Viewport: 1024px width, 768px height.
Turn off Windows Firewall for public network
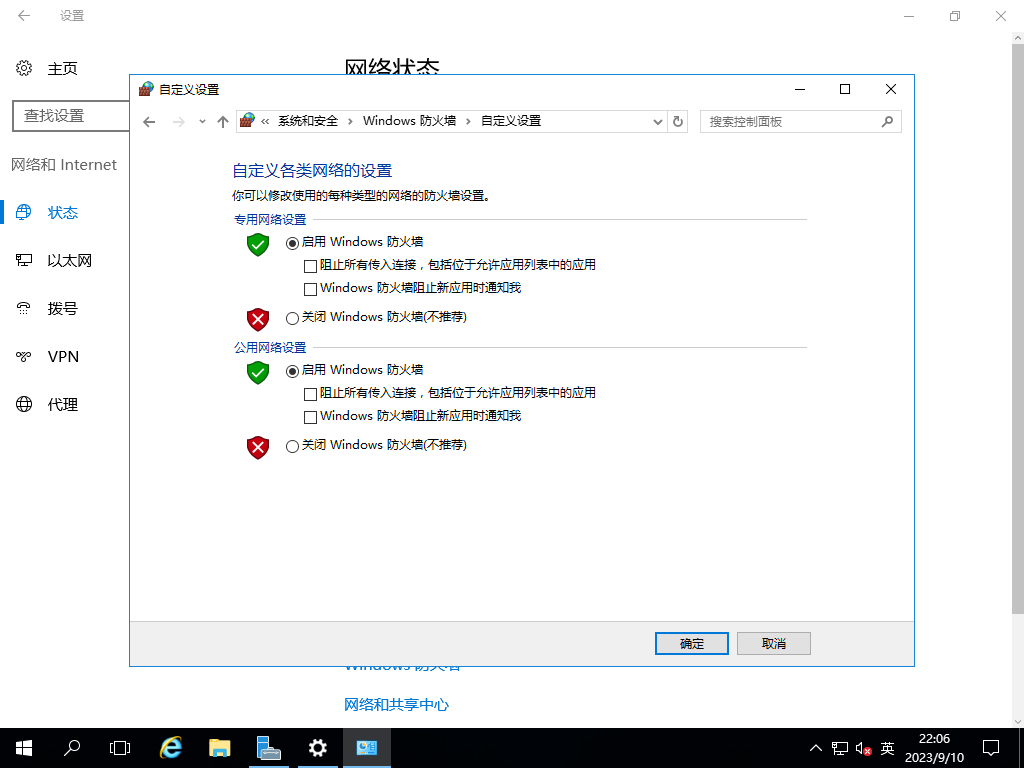(x=292, y=446)
